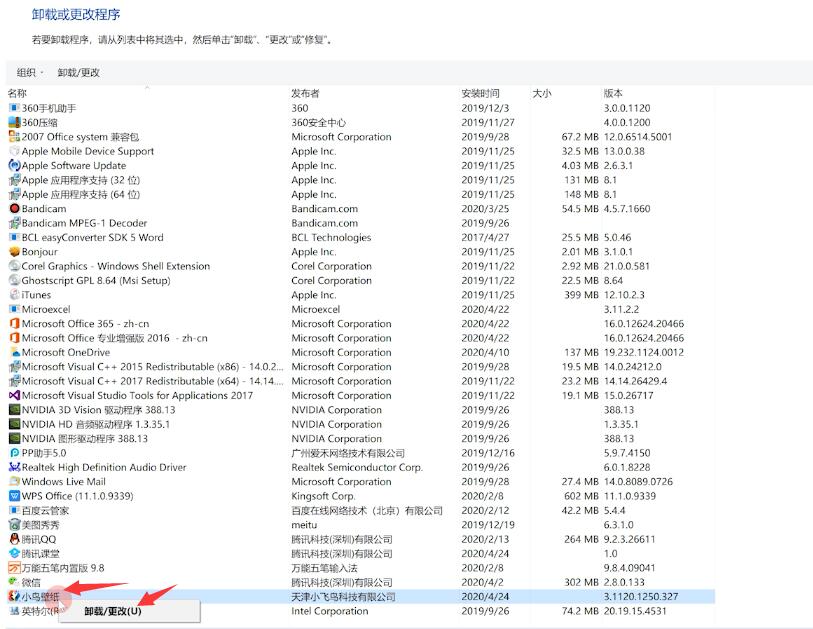Click the version 3.1120.1250.327
Screen dimensions: 813x629
[641, 596]
